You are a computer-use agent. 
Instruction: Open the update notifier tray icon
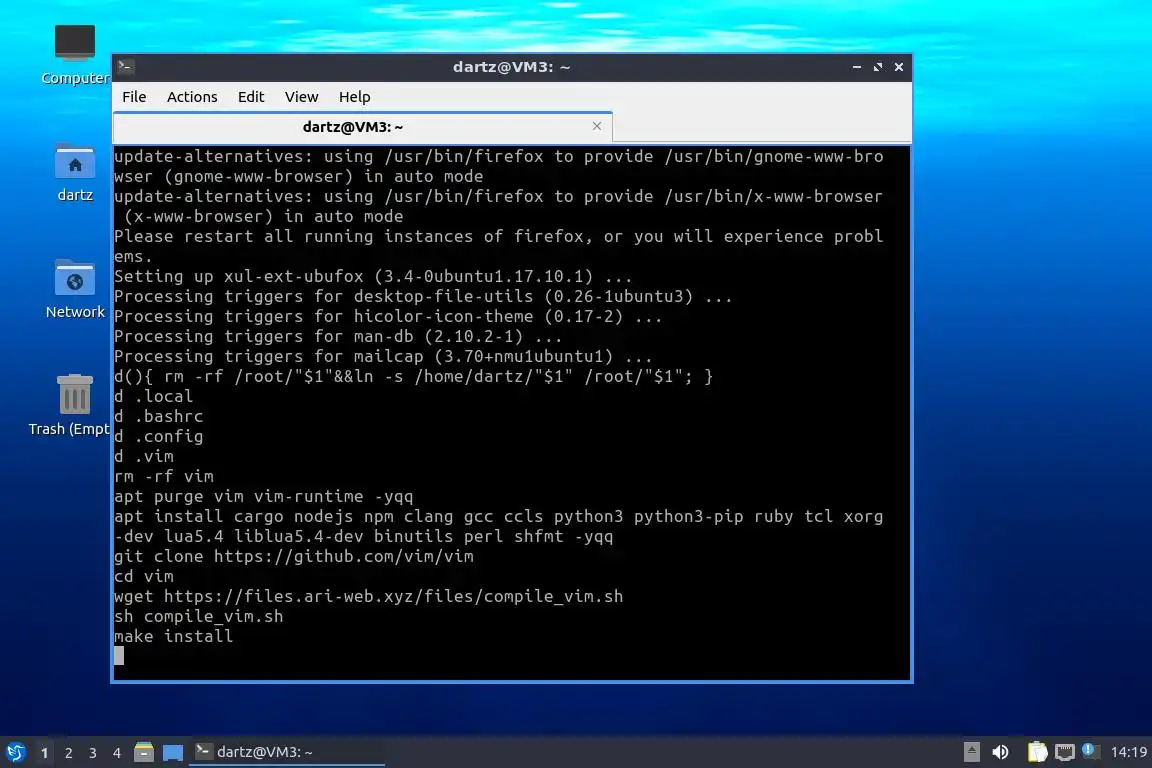(1090, 751)
